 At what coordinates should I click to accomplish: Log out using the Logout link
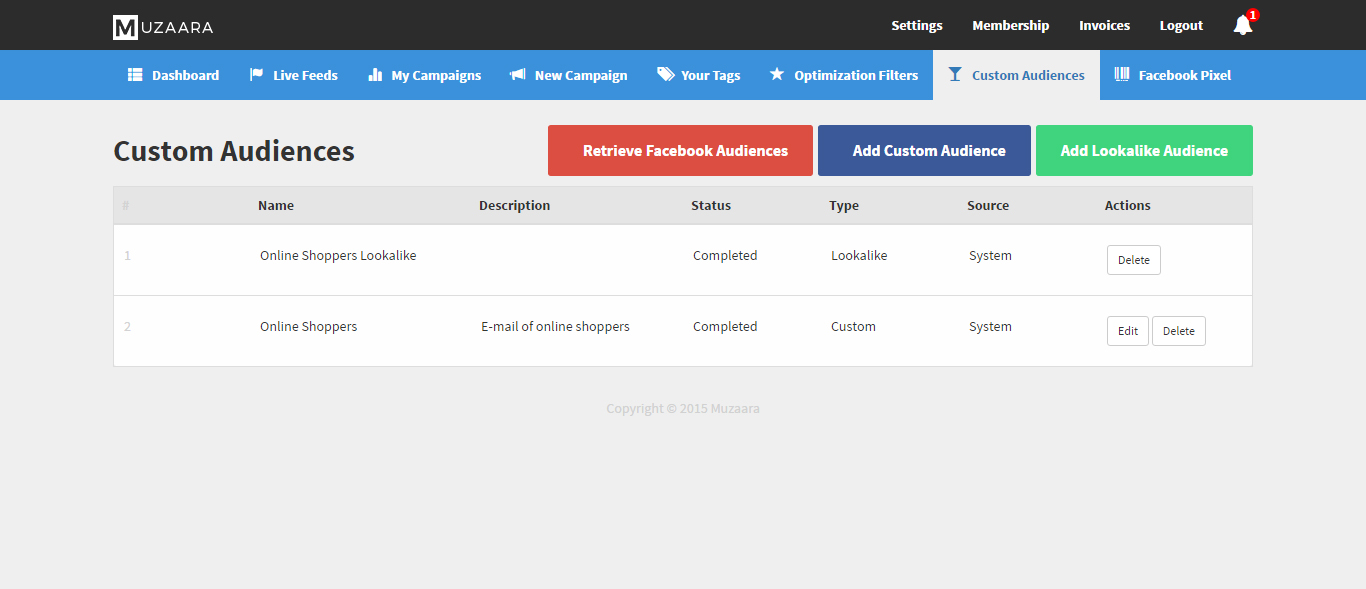click(1181, 26)
